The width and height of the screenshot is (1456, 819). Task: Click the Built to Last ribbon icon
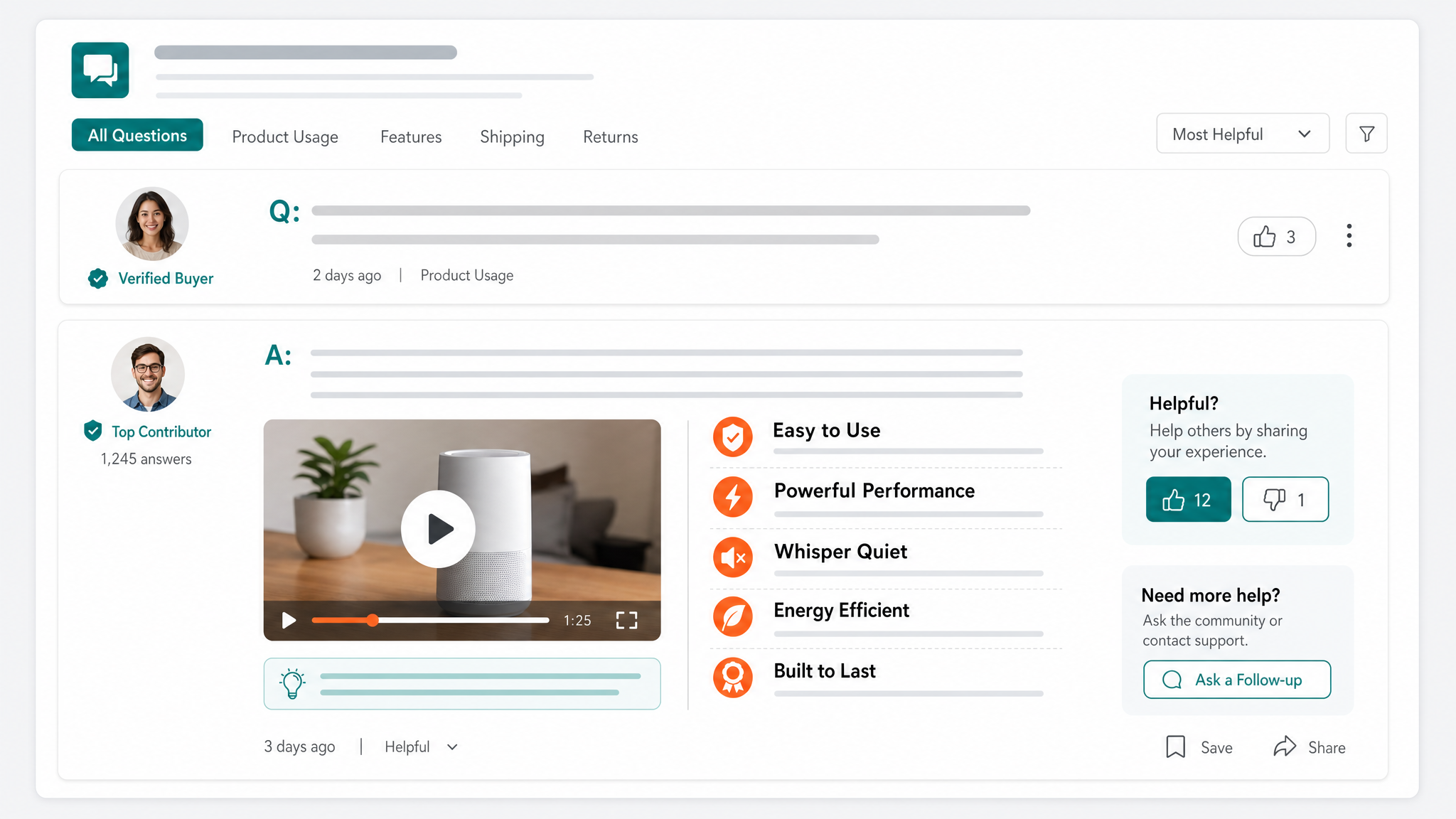[733, 678]
